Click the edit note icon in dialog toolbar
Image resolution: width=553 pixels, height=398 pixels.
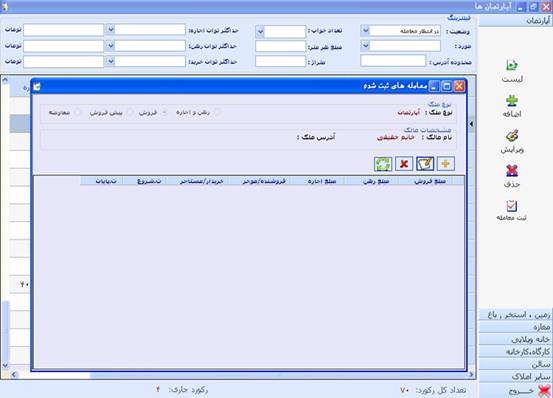(425, 164)
